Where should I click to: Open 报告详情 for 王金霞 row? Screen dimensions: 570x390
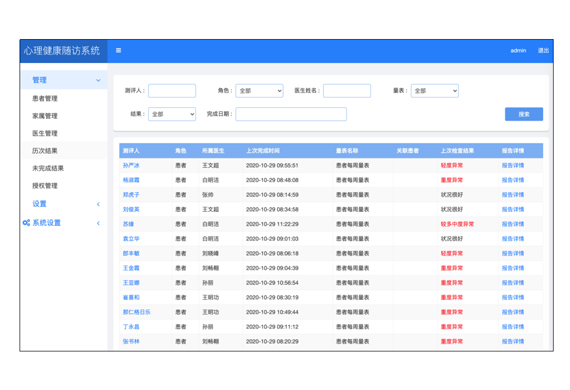pyautogui.click(x=513, y=268)
